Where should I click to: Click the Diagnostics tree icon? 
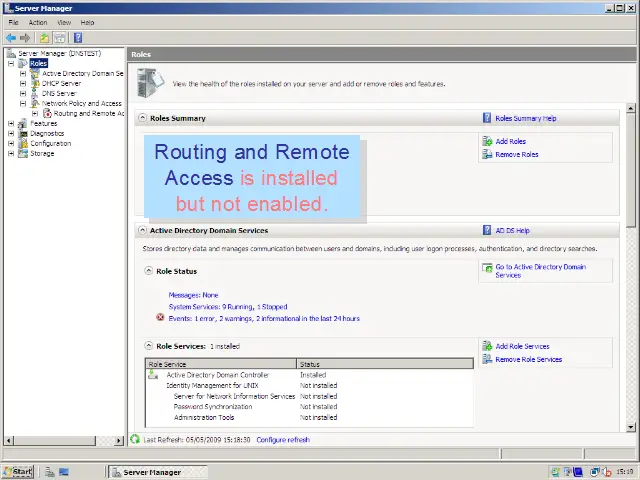pyautogui.click(x=23, y=133)
